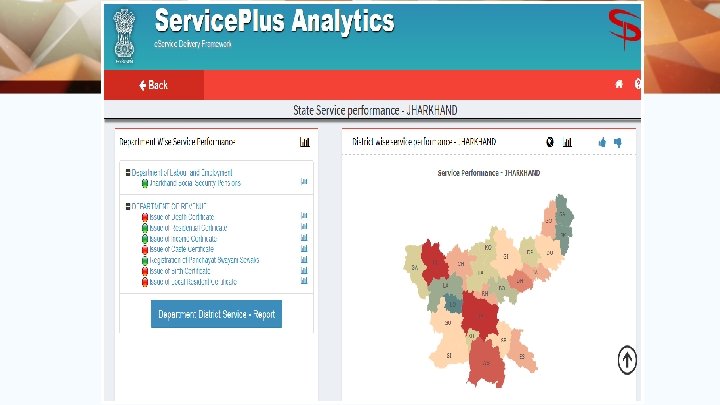Click the large dark red central district on map
Image resolution: width=720 pixels, height=405 pixels.
pyautogui.click(x=480, y=314)
